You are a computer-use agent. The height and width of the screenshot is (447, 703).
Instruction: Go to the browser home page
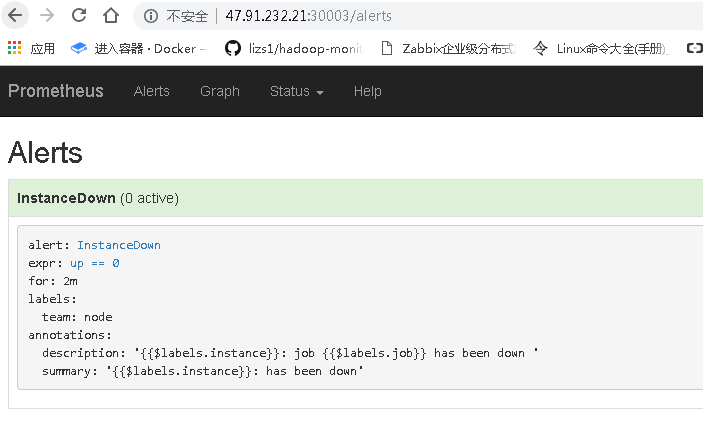(x=111, y=16)
